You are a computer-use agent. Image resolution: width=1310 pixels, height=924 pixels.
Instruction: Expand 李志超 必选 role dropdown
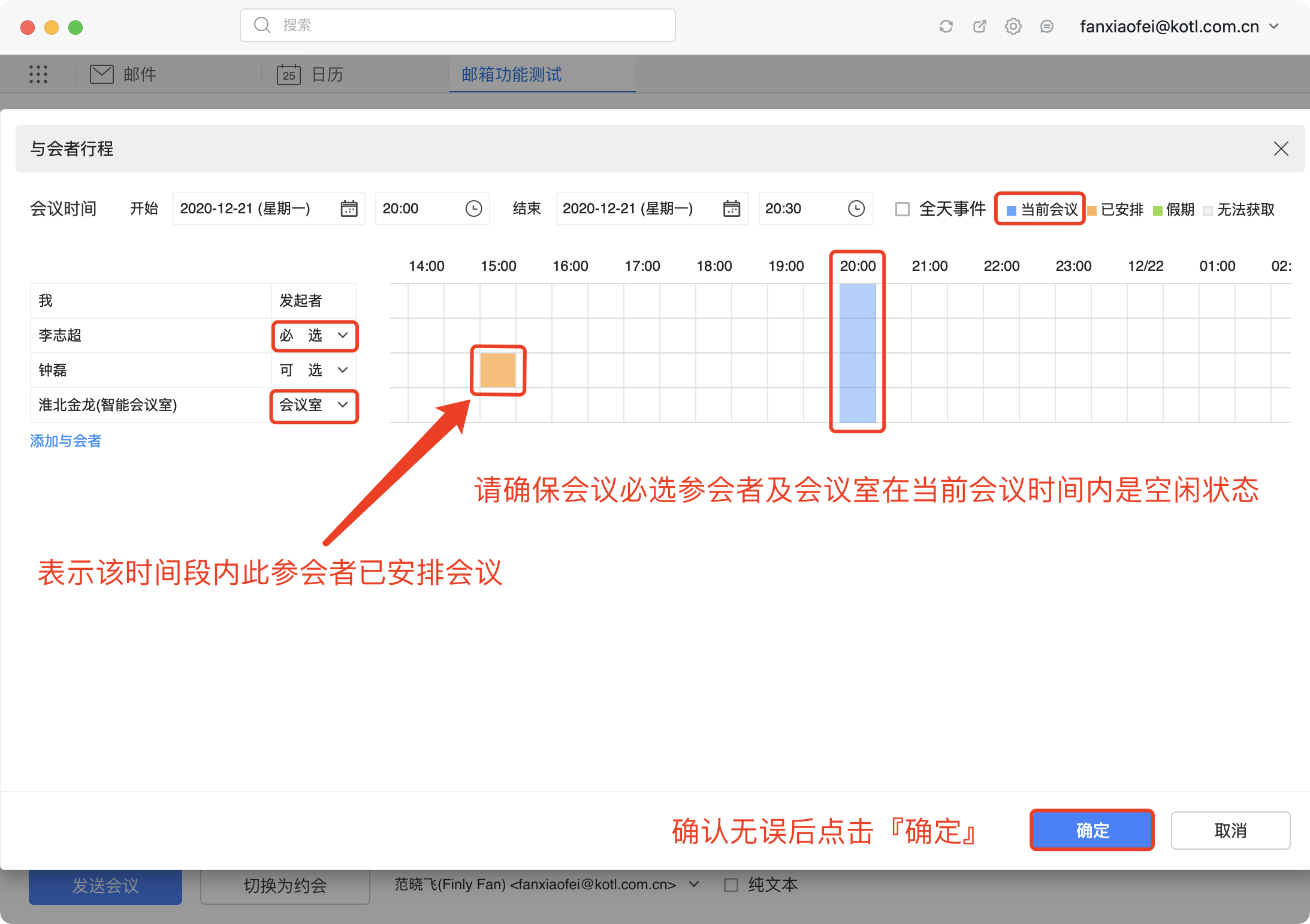tap(314, 336)
